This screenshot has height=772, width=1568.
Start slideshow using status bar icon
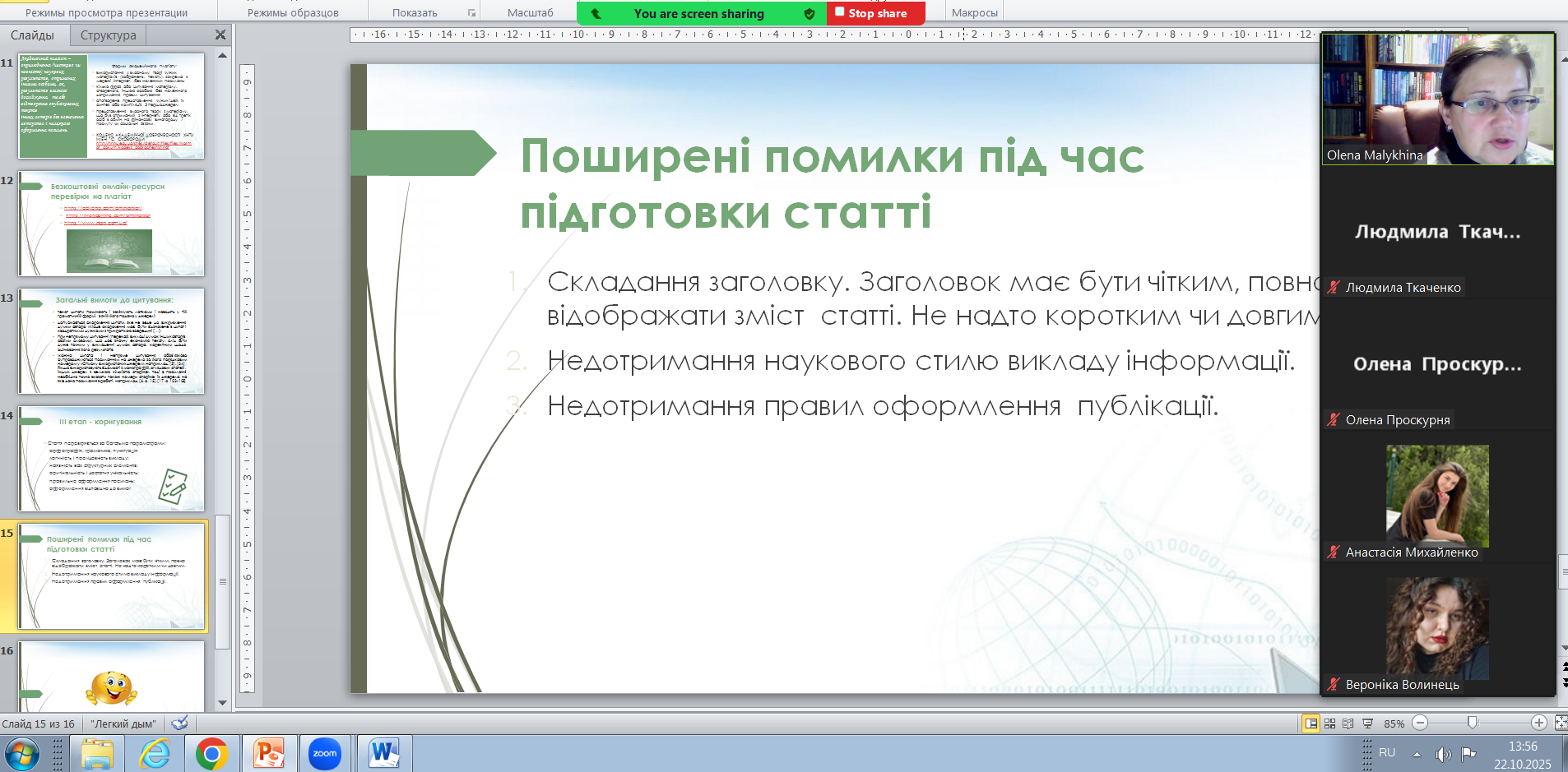point(1367,723)
